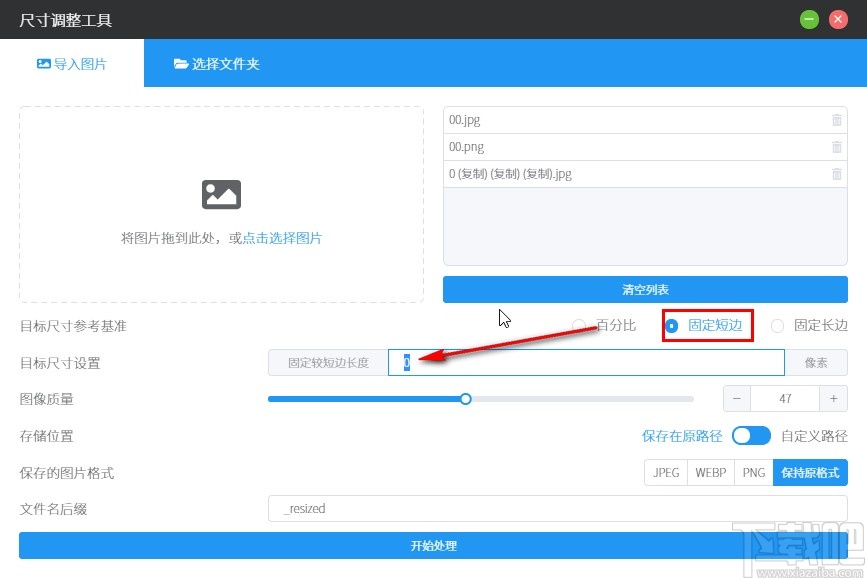Image resolution: width=867 pixels, height=578 pixels.
Task: Select the 固定长边 radio button
Action: point(777,326)
